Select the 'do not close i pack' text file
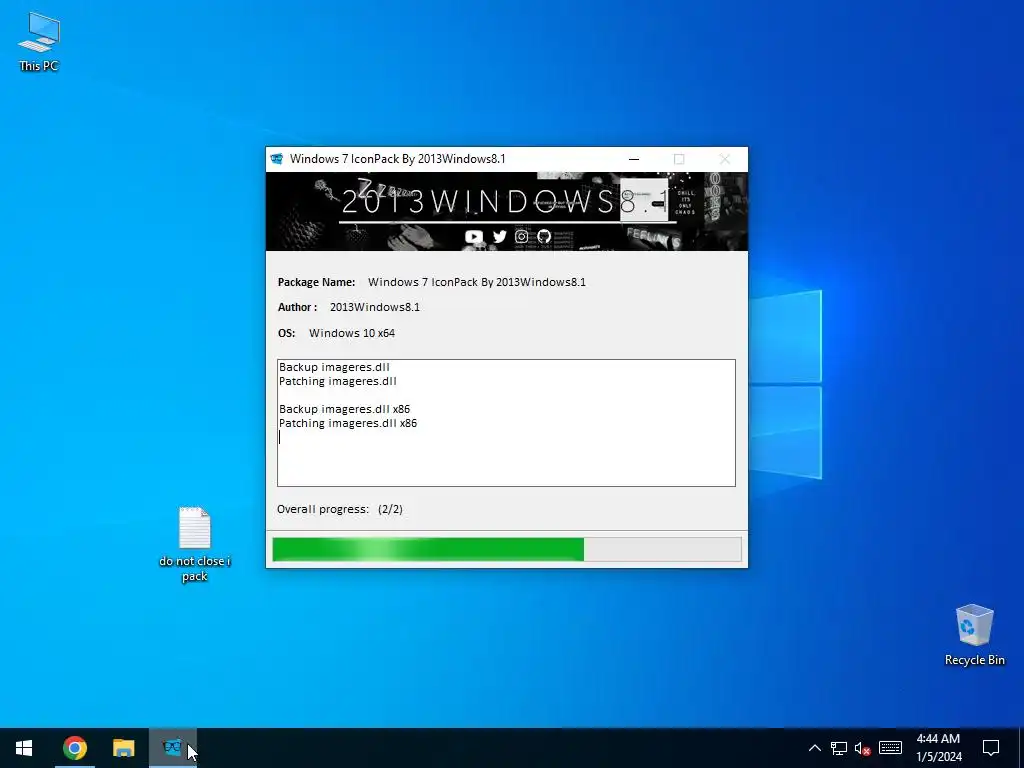The width and height of the screenshot is (1024, 768). 195,543
